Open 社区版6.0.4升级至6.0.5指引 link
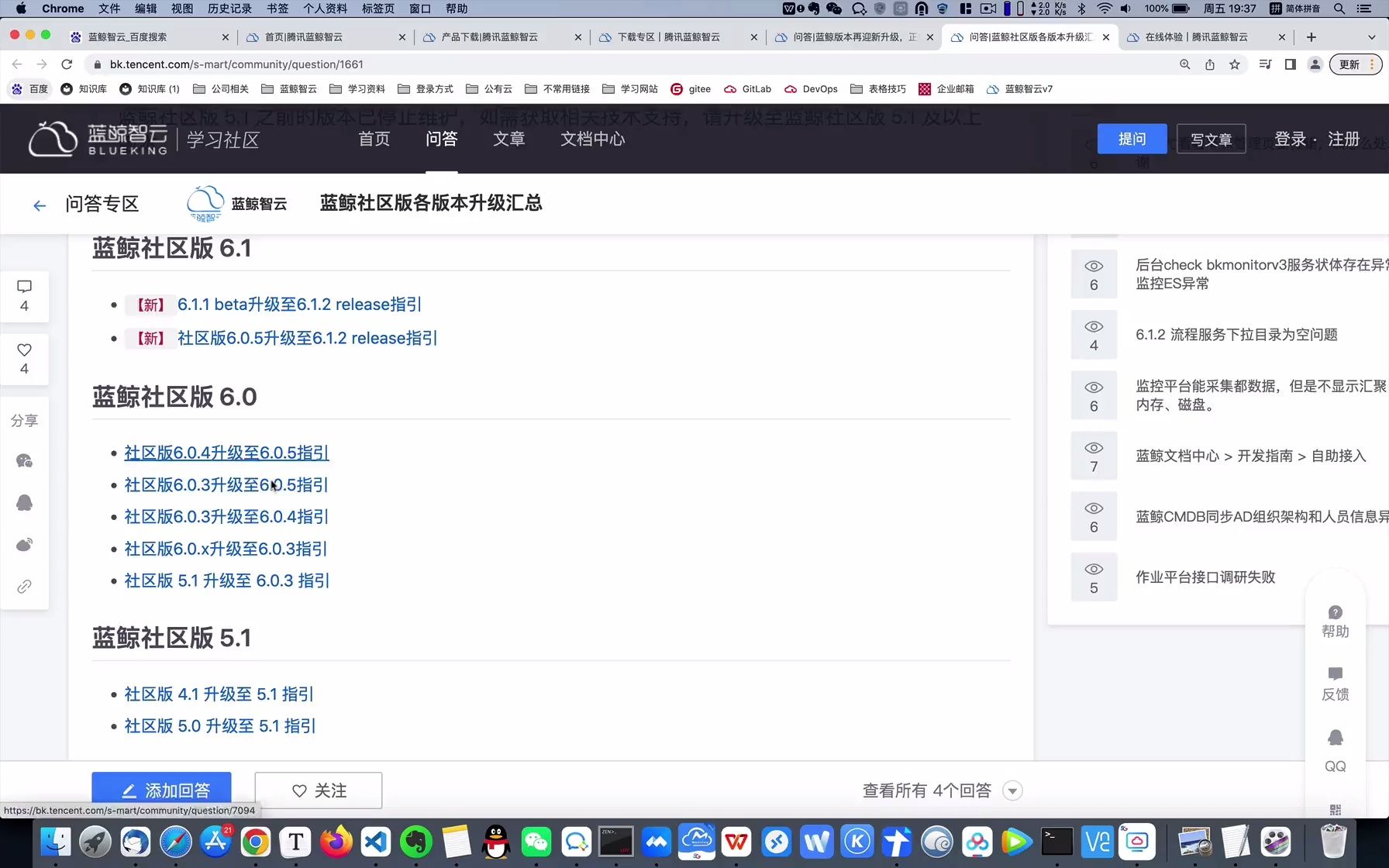 (226, 453)
